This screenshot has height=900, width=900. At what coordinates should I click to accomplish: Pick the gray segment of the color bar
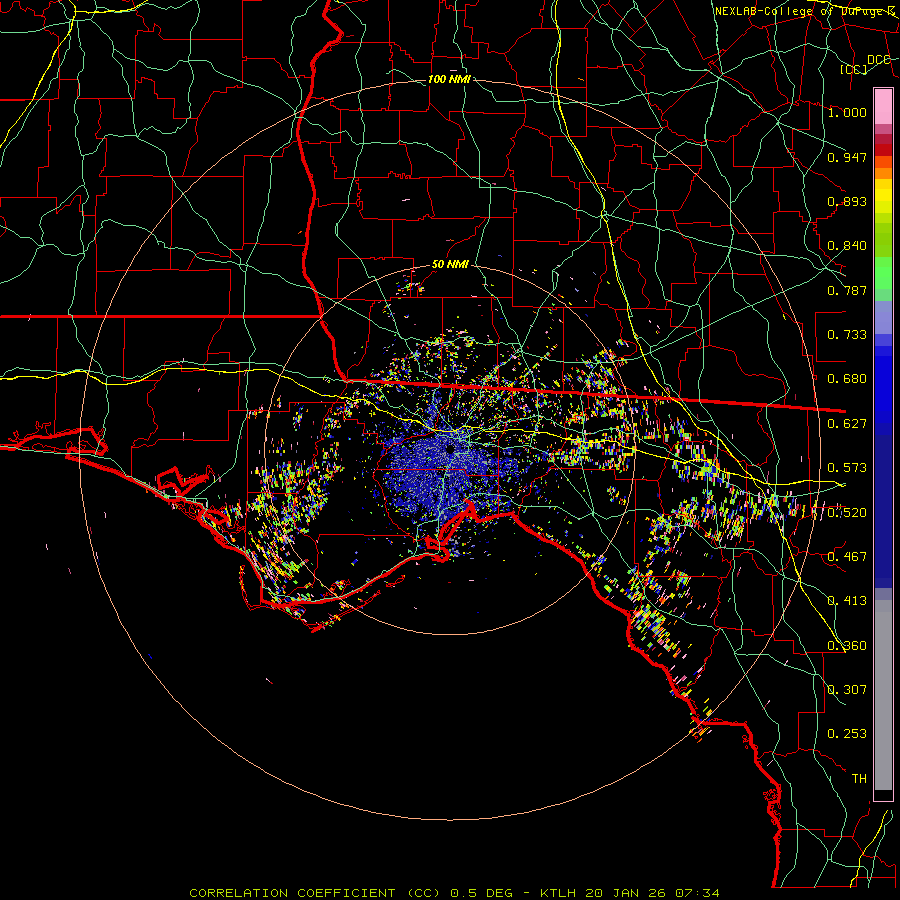coord(883,695)
